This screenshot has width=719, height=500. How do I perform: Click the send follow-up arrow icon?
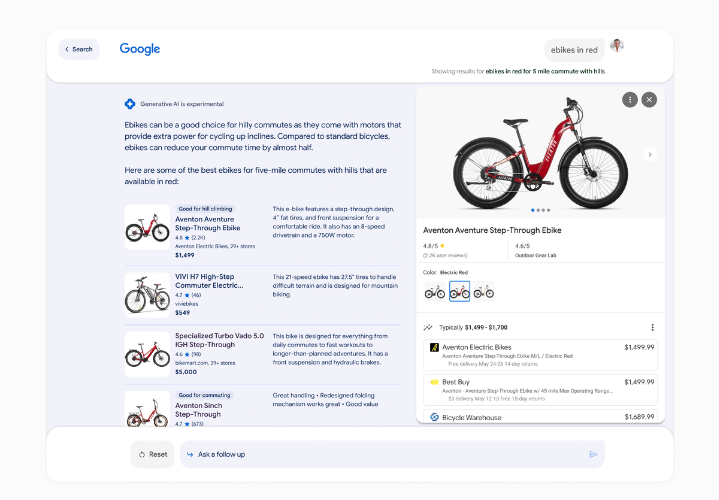(593, 454)
